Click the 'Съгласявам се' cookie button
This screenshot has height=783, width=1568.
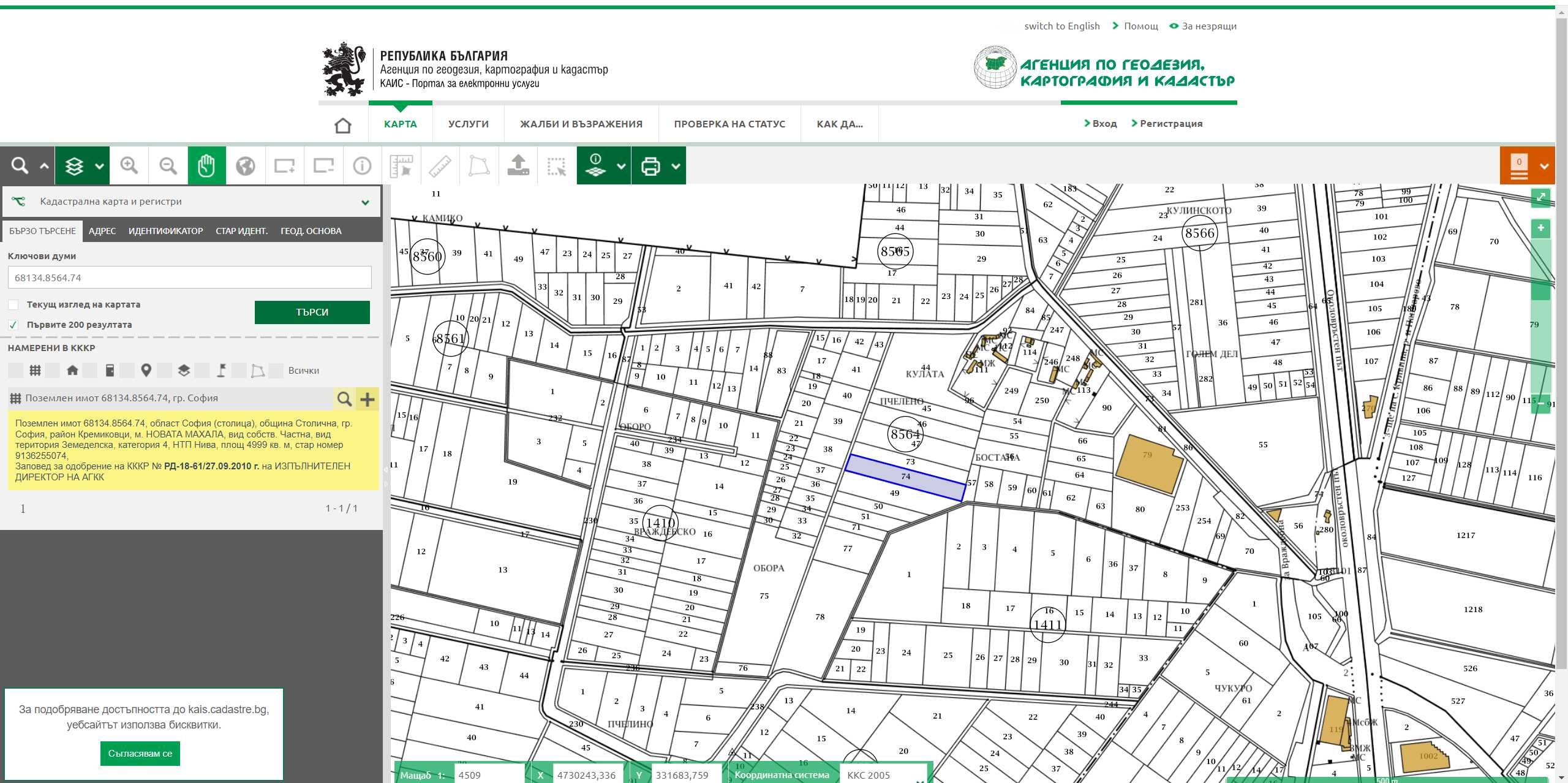pyautogui.click(x=140, y=754)
